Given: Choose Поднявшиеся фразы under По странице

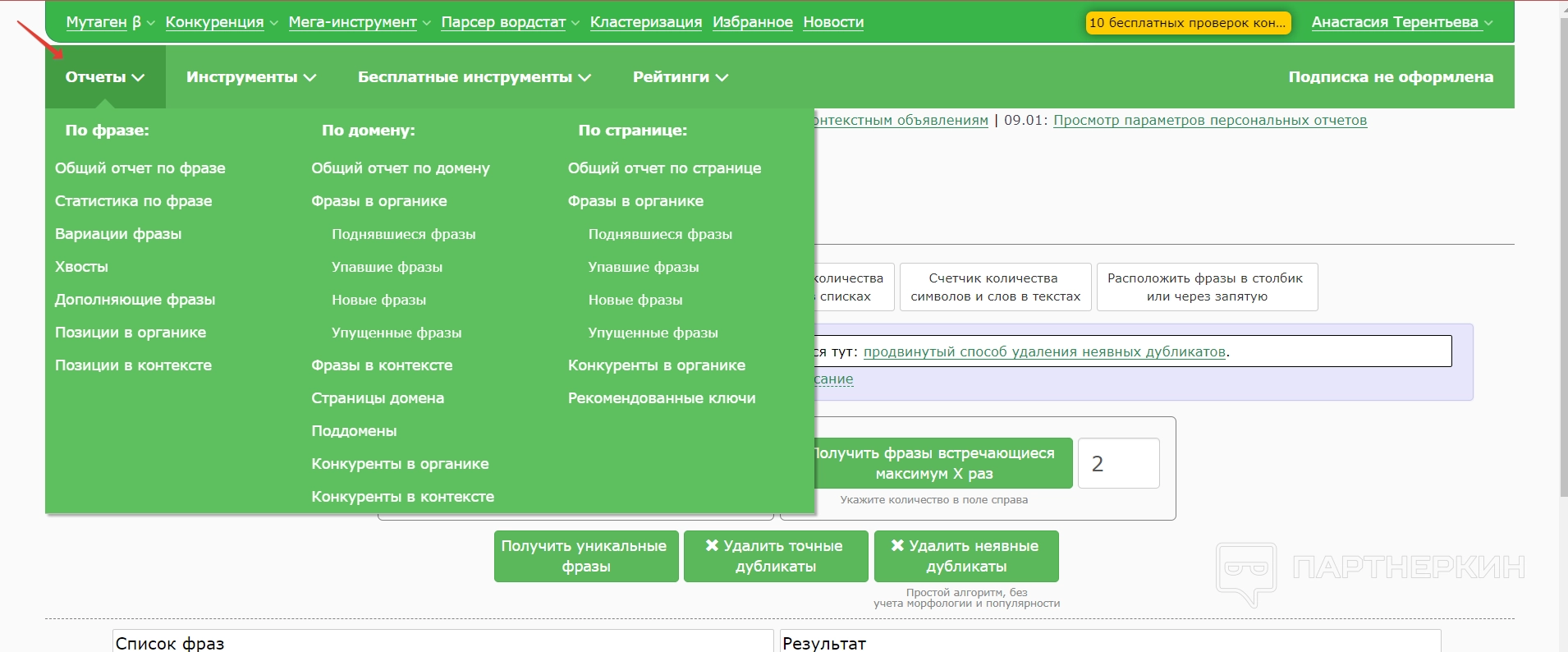Looking at the screenshot, I should [x=661, y=234].
